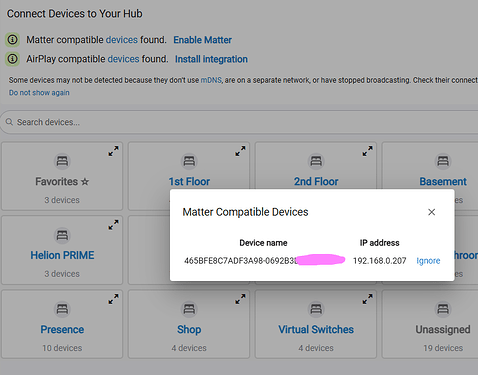Expand the Helion PRIME card
The image size is (478, 375).
coord(113,225)
